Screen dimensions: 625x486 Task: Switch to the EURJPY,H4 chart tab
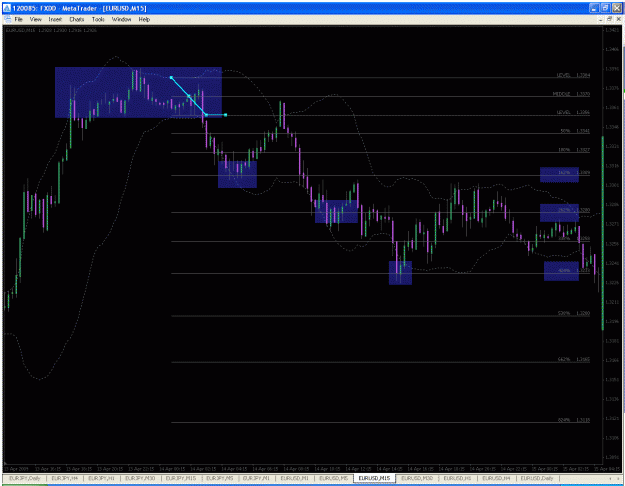coord(65,478)
